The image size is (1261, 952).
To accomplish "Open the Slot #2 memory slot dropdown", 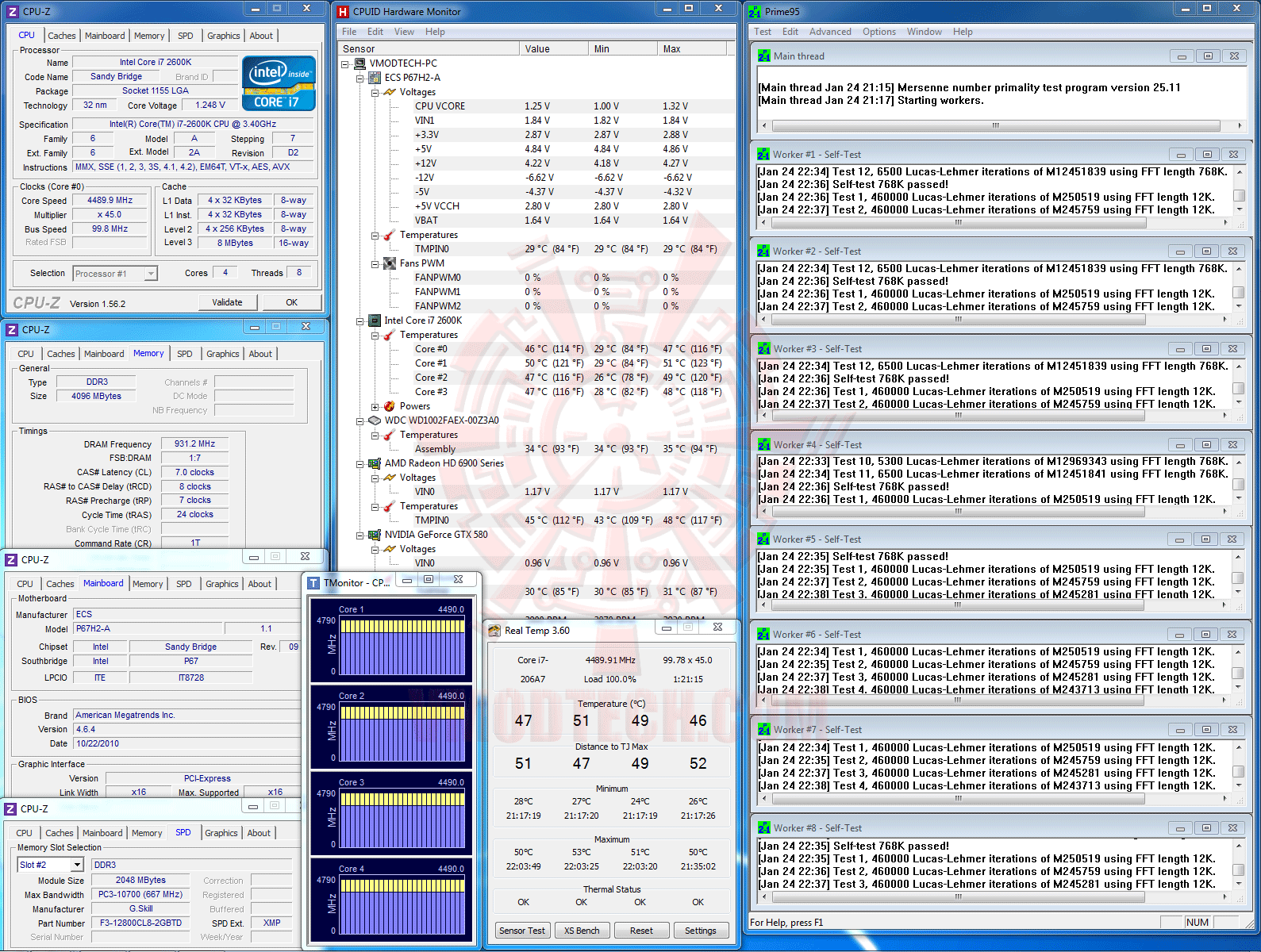I will click(76, 865).
